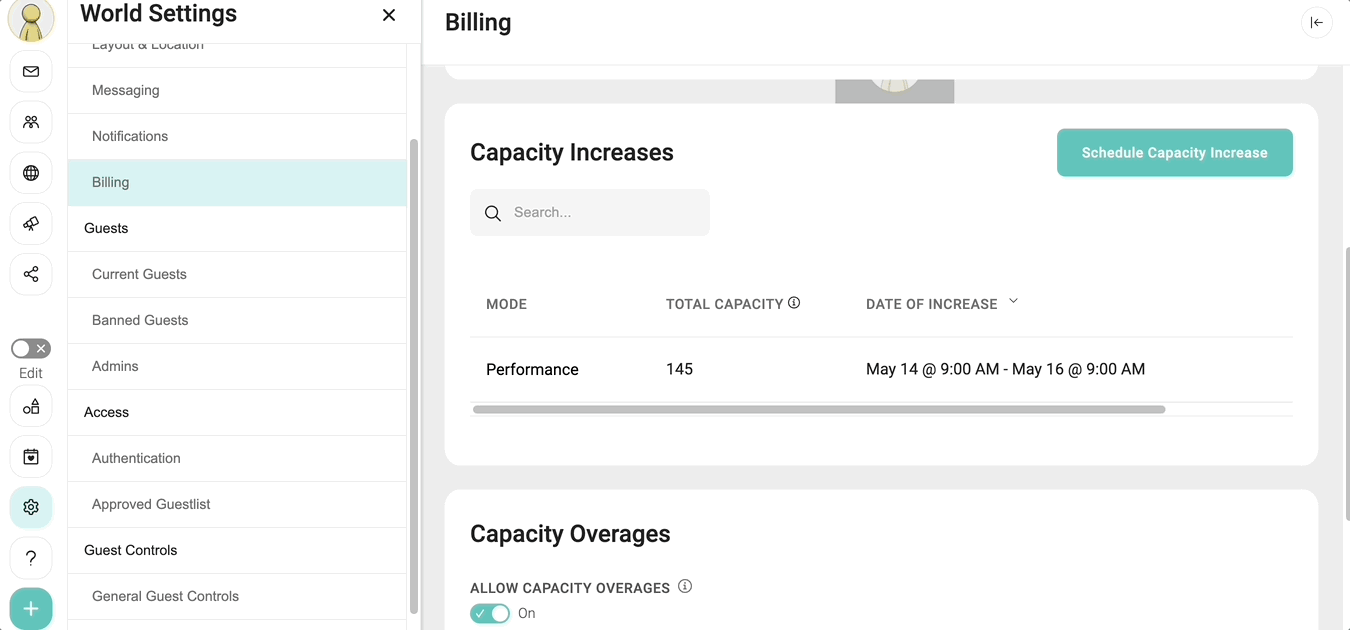Open Authentication settings item
This screenshot has height=630, width=1350.
[136, 458]
